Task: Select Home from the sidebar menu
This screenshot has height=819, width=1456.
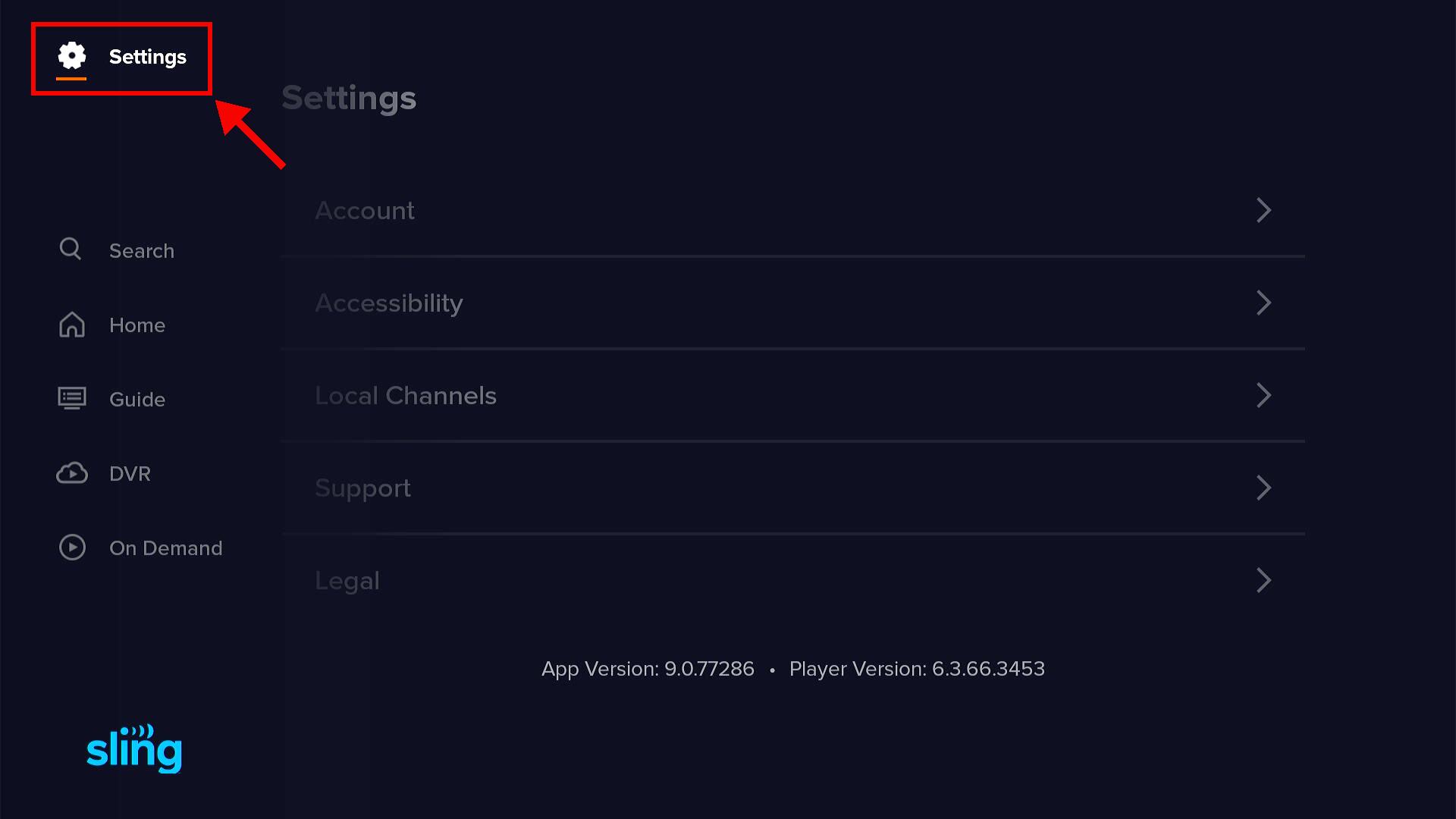Action: [x=137, y=325]
